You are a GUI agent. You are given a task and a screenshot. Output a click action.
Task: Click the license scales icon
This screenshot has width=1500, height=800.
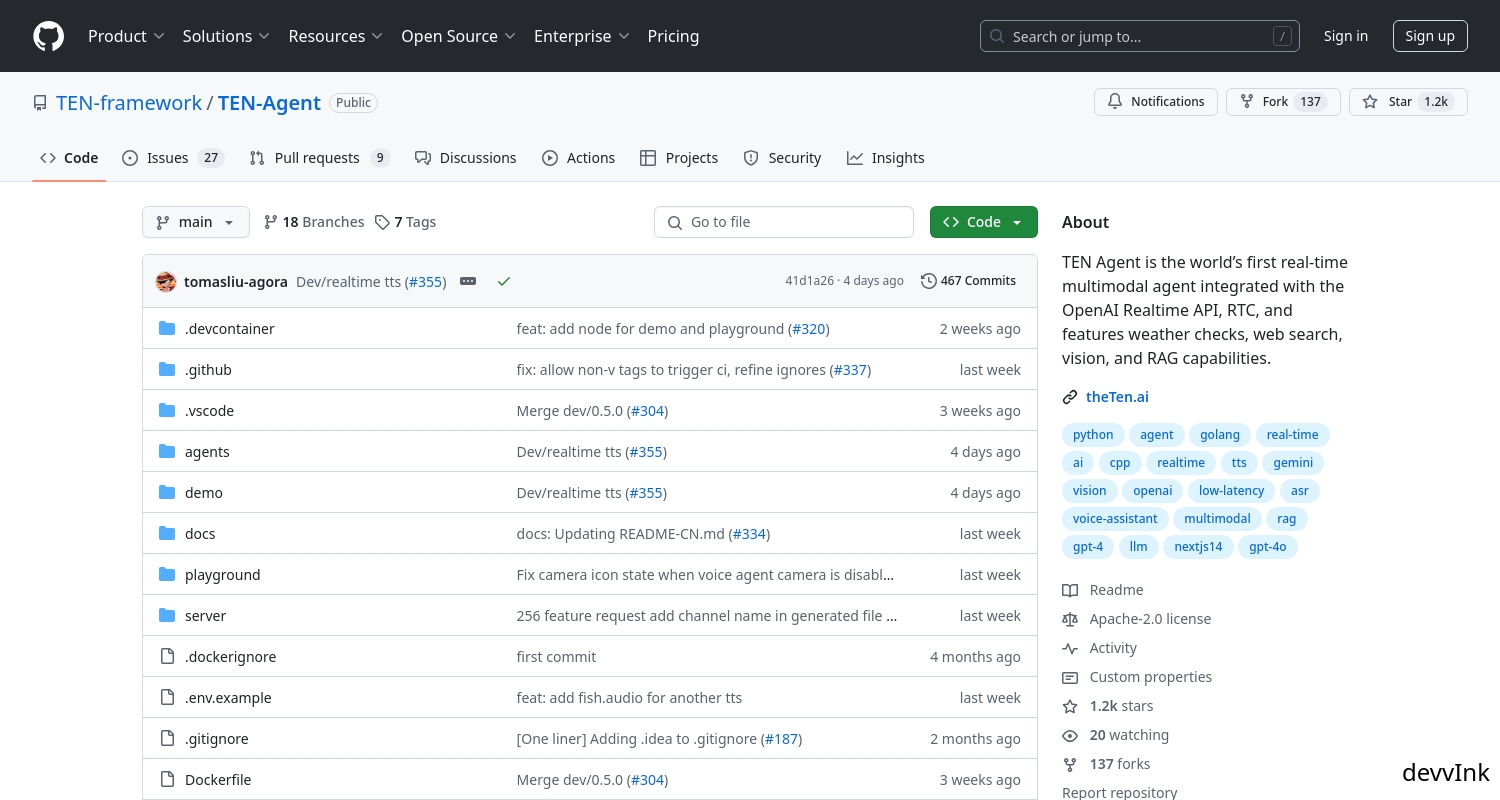[1070, 619]
